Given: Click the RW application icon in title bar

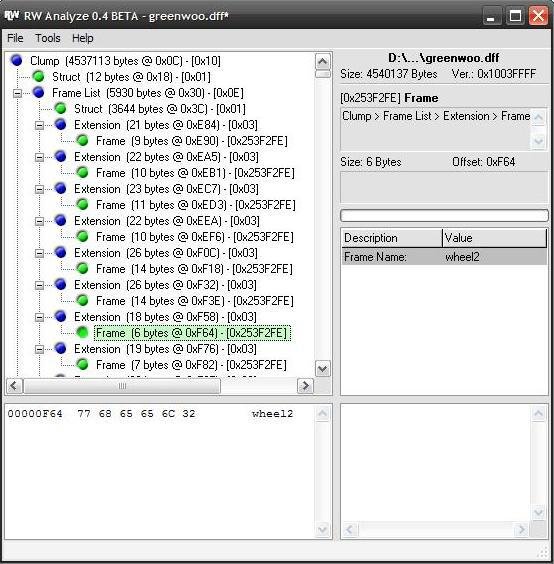Looking at the screenshot, I should (x=12, y=15).
